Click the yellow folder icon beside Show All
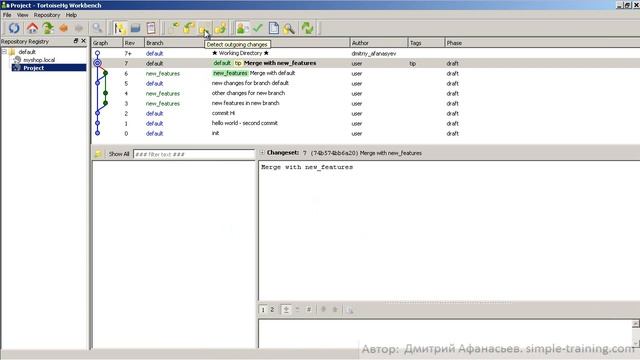This screenshot has height=360, width=640. click(x=98, y=154)
